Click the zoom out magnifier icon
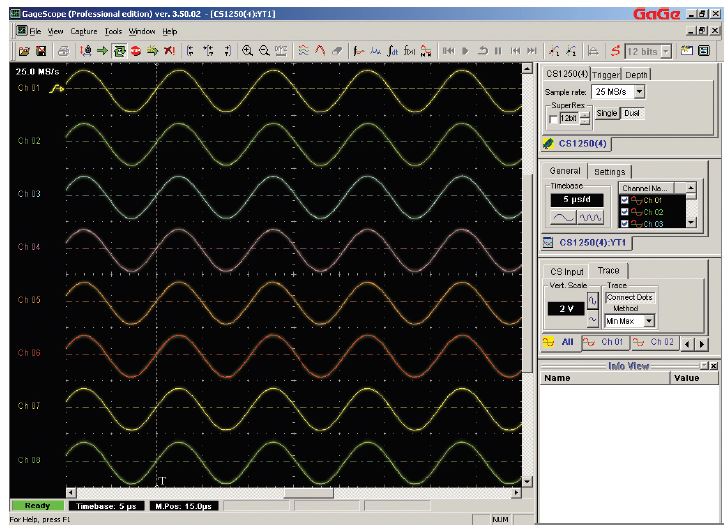 pyautogui.click(x=264, y=49)
